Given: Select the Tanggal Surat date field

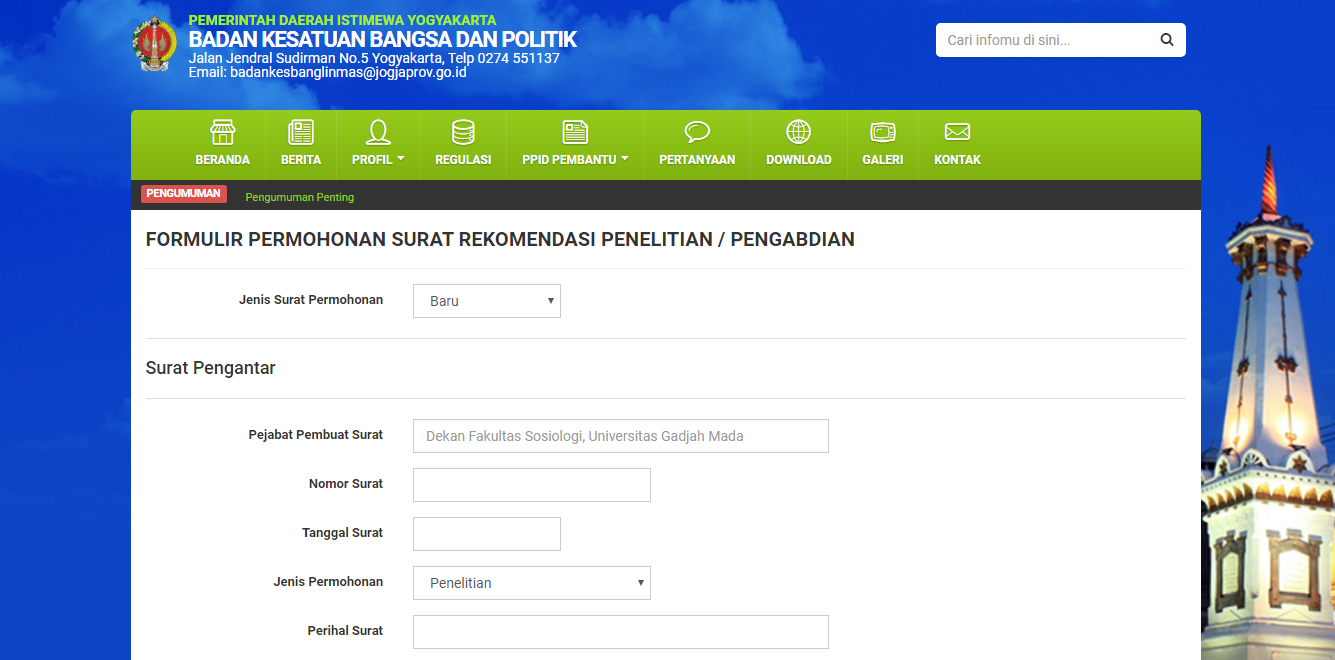Looking at the screenshot, I should 486,534.
